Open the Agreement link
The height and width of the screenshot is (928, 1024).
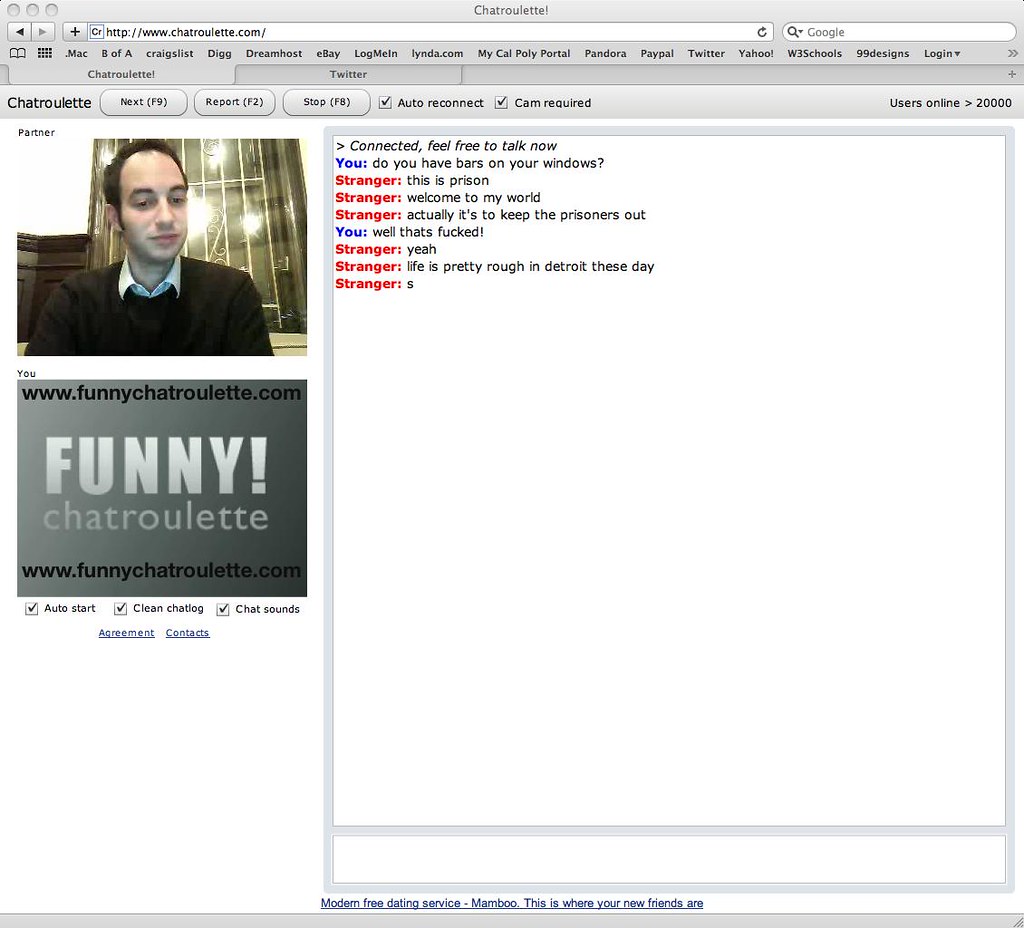(126, 632)
